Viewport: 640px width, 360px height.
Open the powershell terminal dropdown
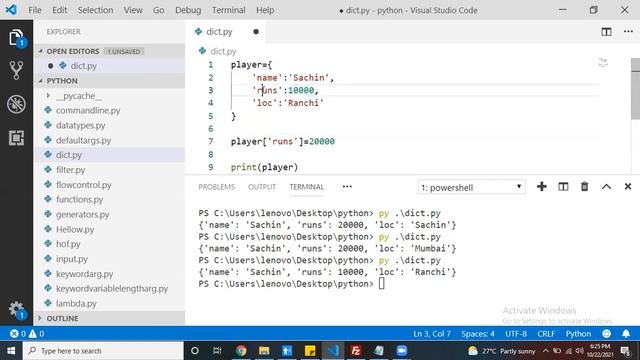point(471,187)
